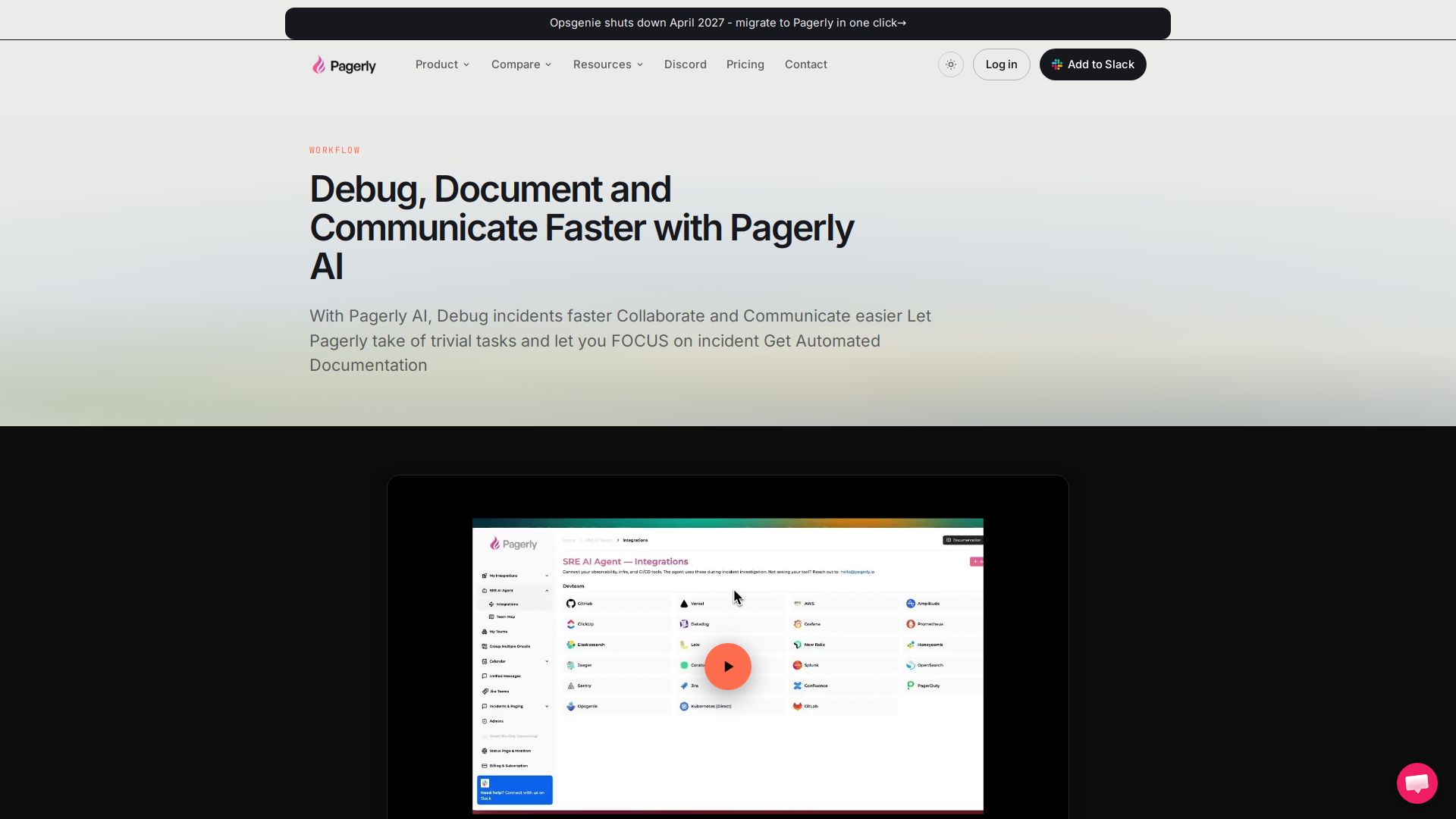
Task: Click the Pagerly flame logo
Action: click(x=318, y=64)
